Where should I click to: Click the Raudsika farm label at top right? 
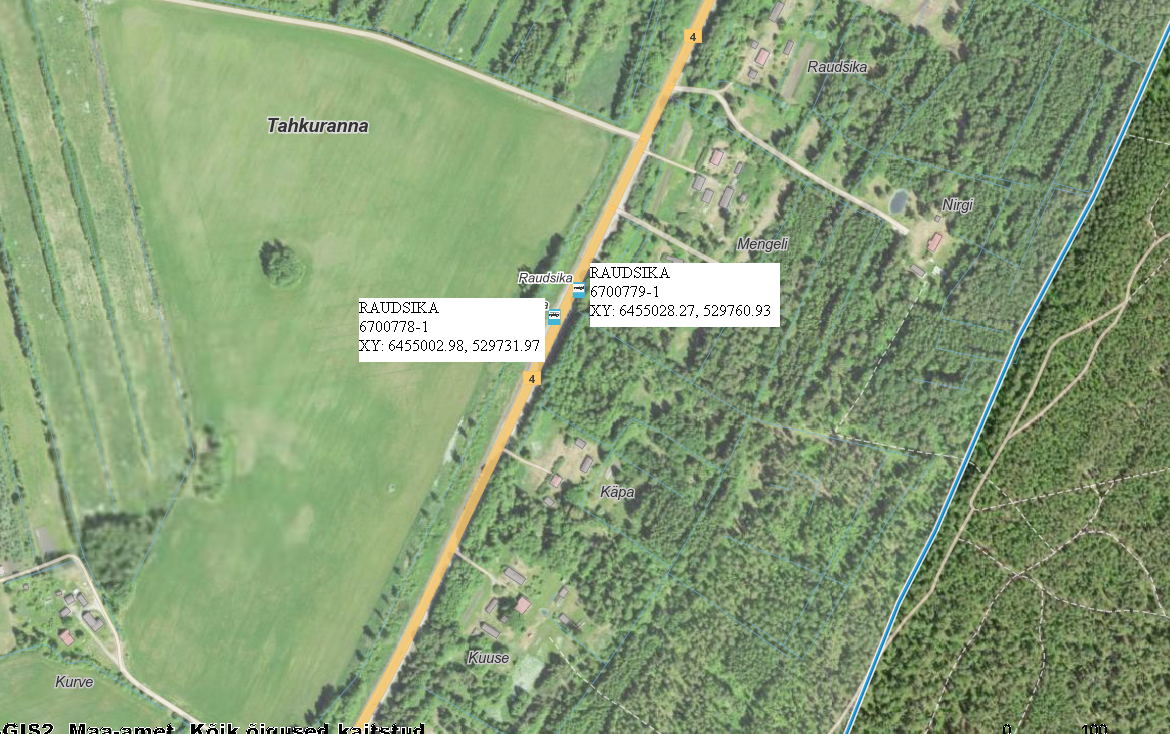[x=837, y=67]
